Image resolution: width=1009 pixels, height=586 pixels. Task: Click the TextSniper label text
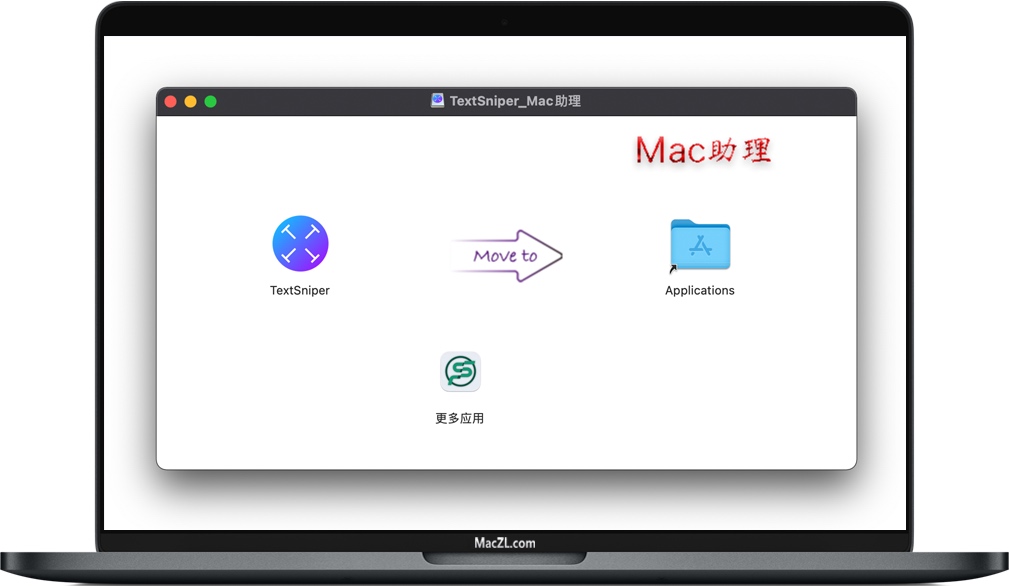pyautogui.click(x=300, y=290)
